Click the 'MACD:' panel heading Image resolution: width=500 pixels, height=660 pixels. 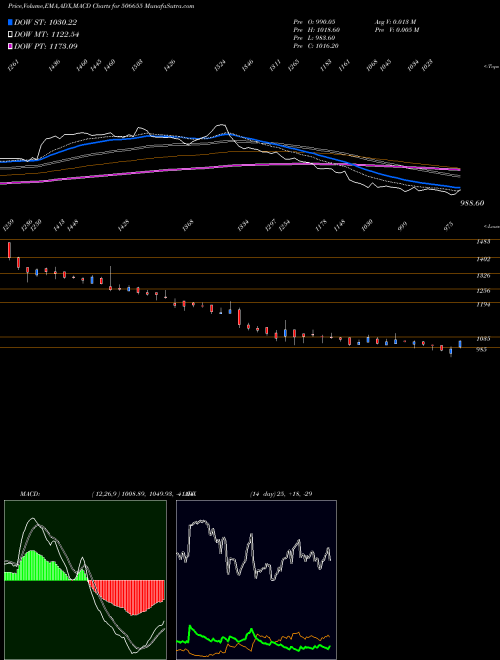30,494
